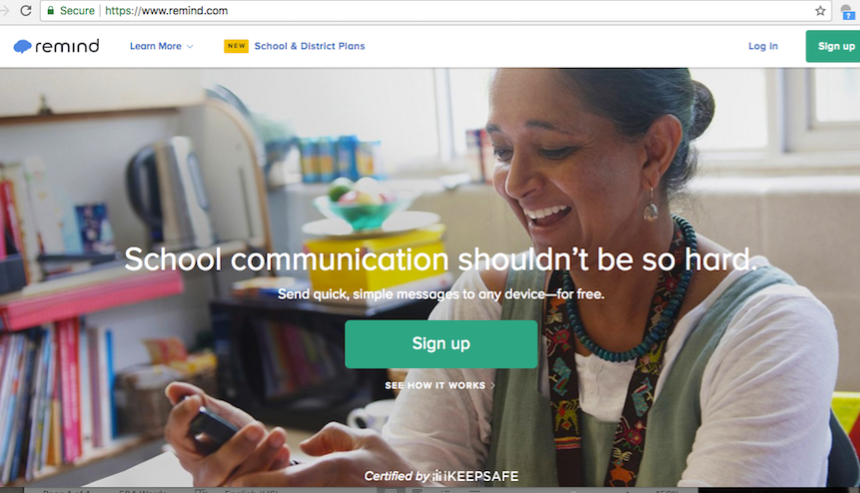Open School & District Plans

point(309,46)
